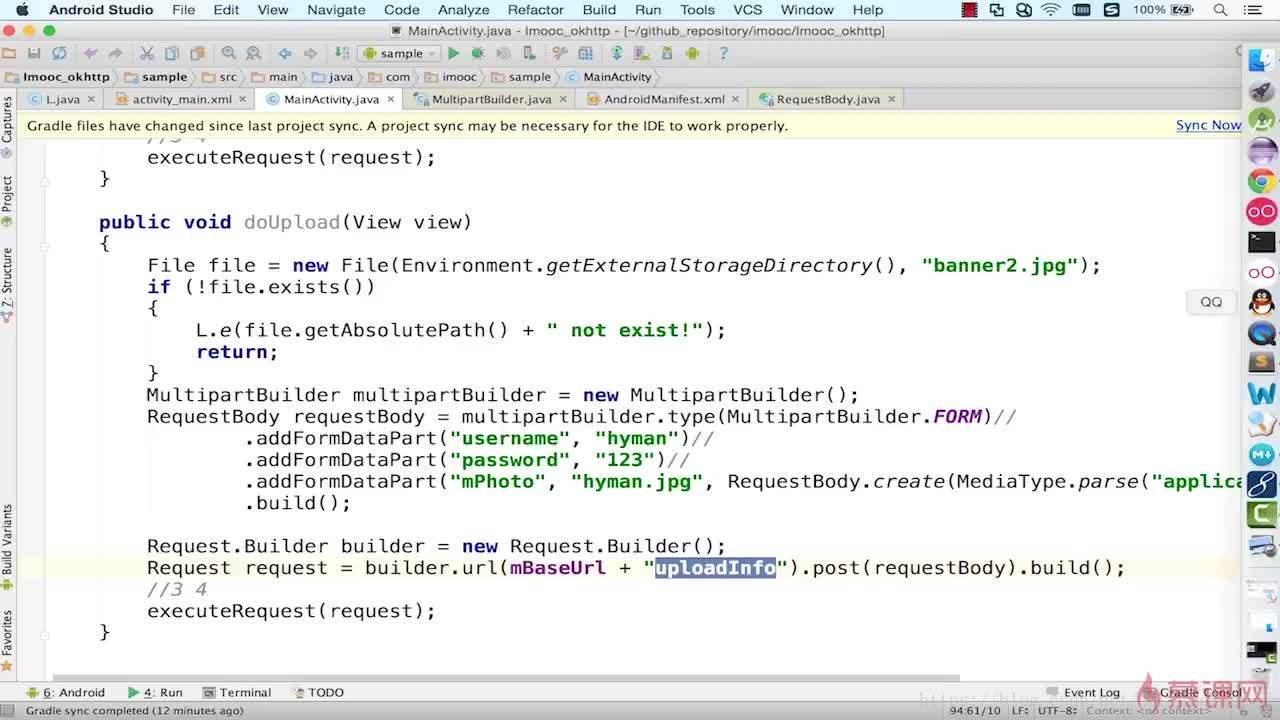Screen dimensions: 1280x720
Task: Click the Undo arrow icon
Action: (90, 53)
